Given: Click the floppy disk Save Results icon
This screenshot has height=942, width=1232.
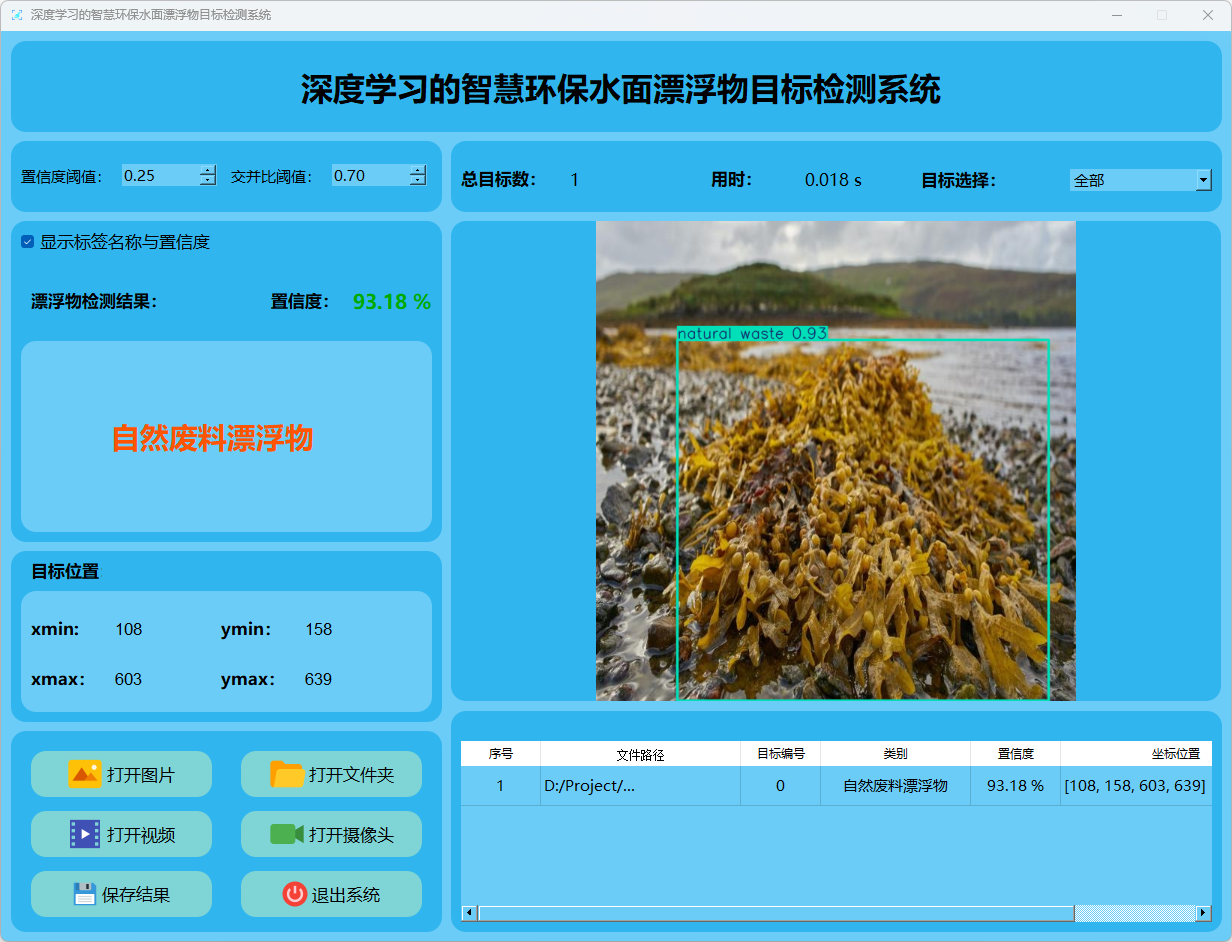Looking at the screenshot, I should 85,894.
